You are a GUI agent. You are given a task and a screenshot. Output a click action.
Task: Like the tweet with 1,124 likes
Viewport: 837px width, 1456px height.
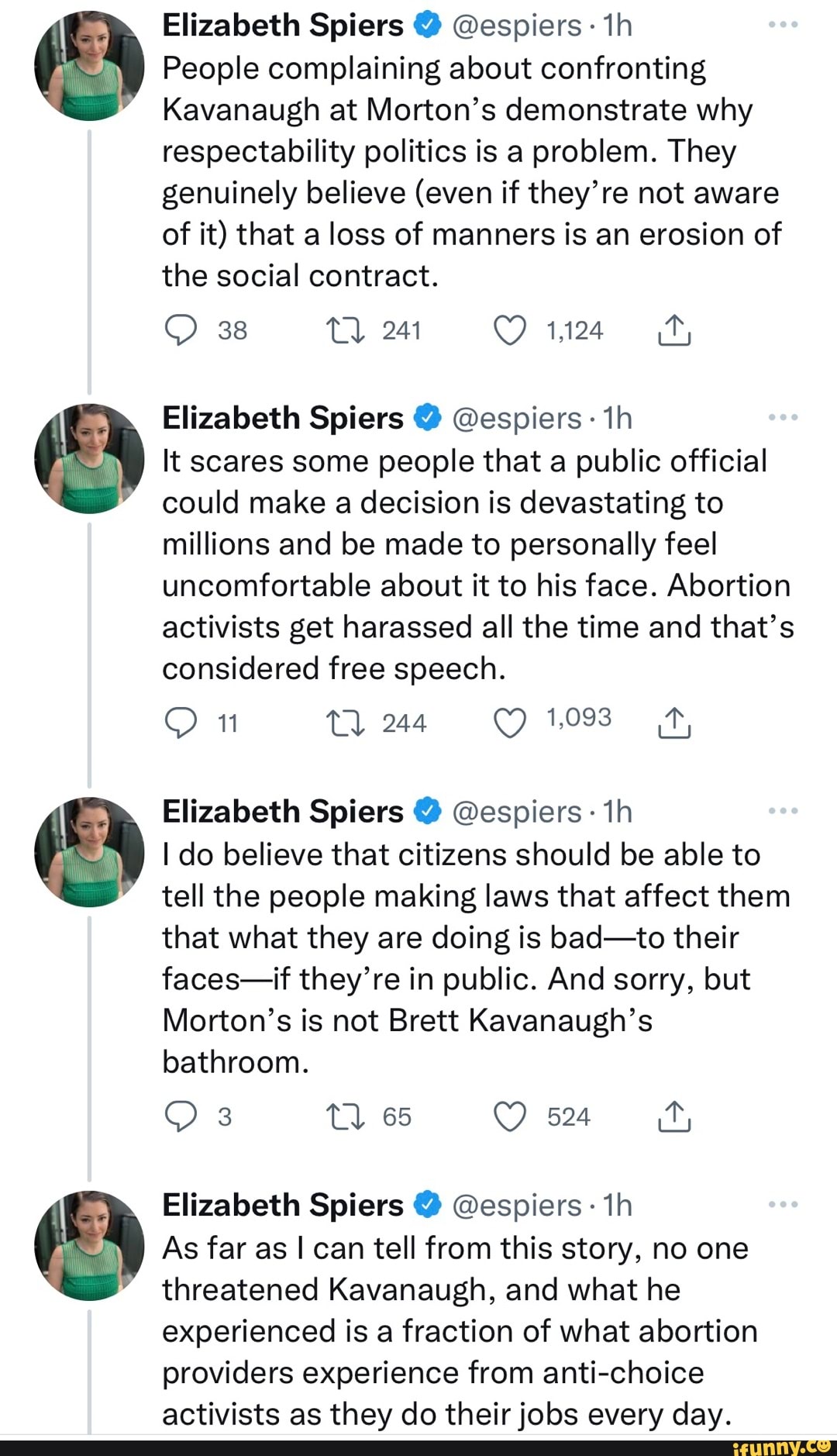509,331
